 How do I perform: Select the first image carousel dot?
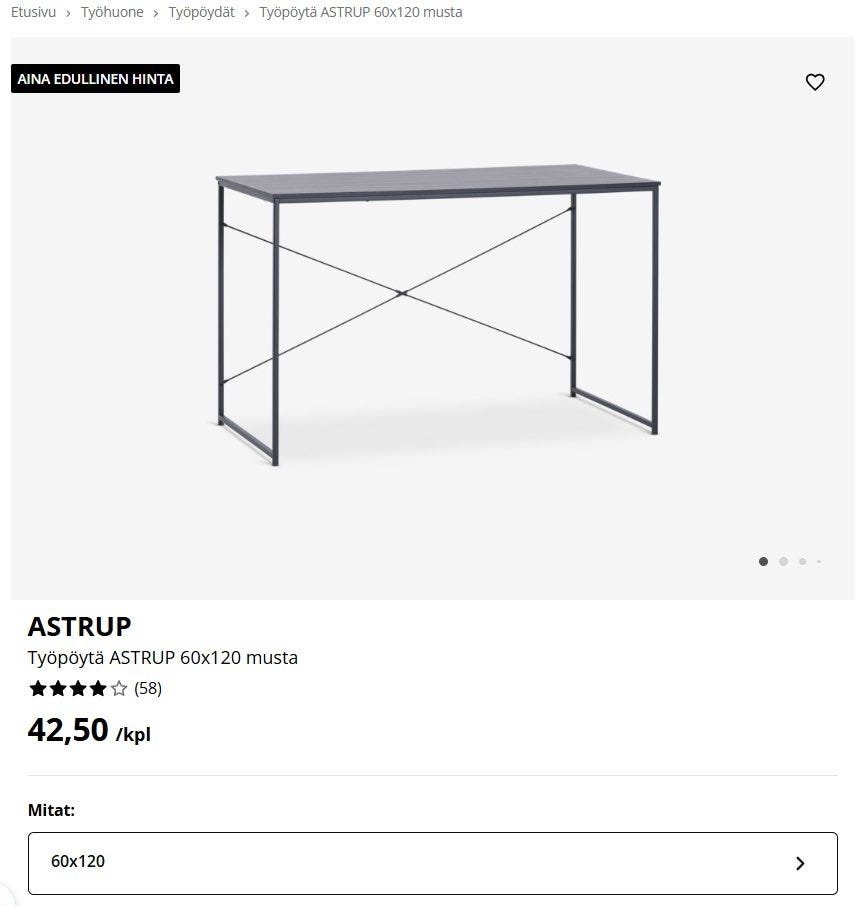pyautogui.click(x=764, y=562)
